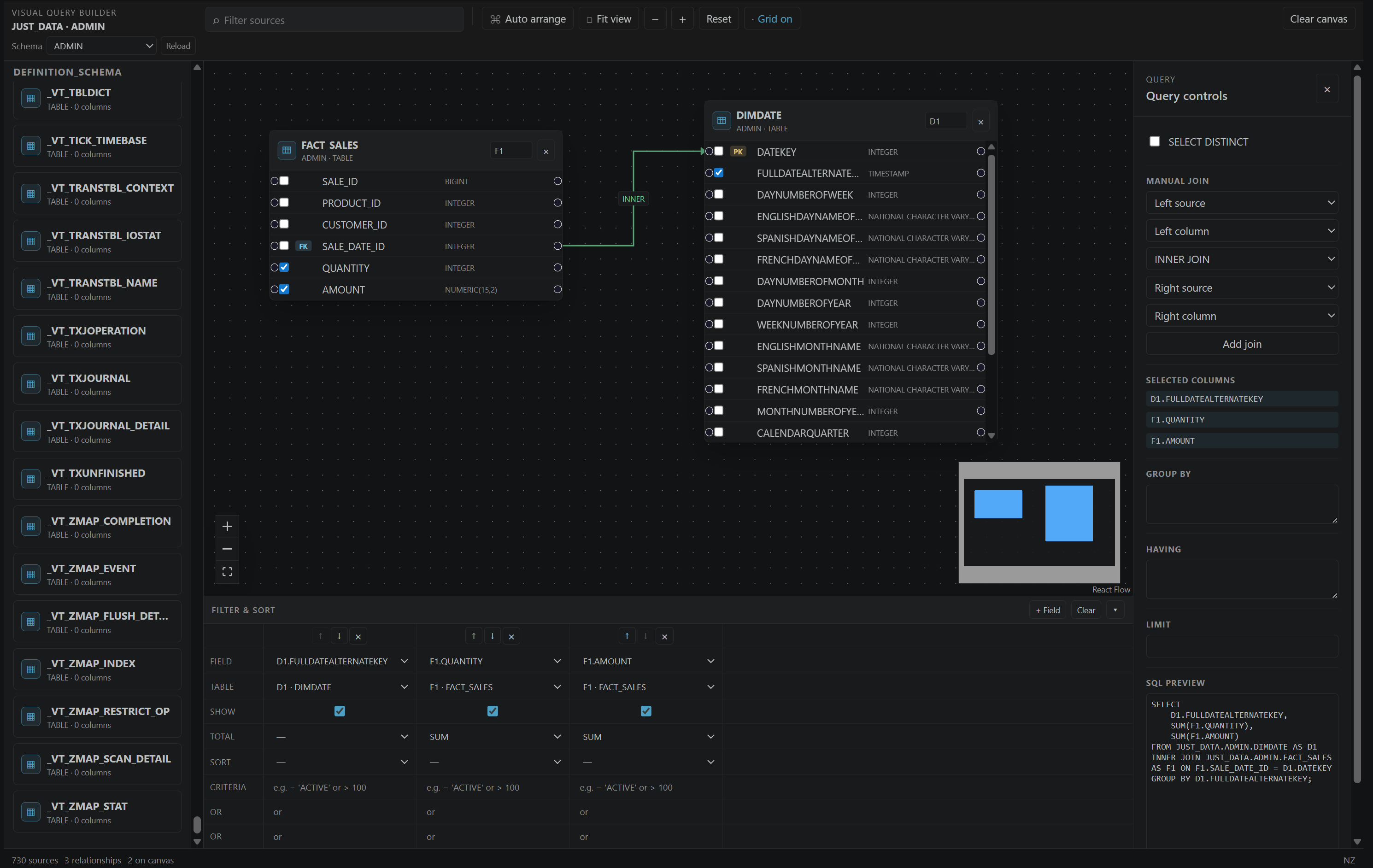
Task: Move F1.AMOUNT filter column up
Action: pos(627,636)
